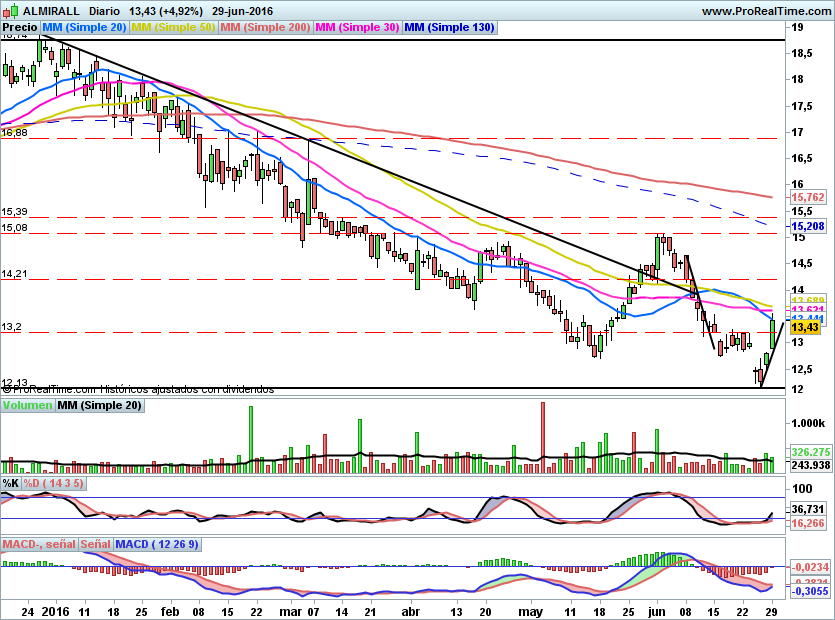This screenshot has height=620, width=835.
Task: Select the MM (Simple 200) indicator label
Action: (265, 28)
